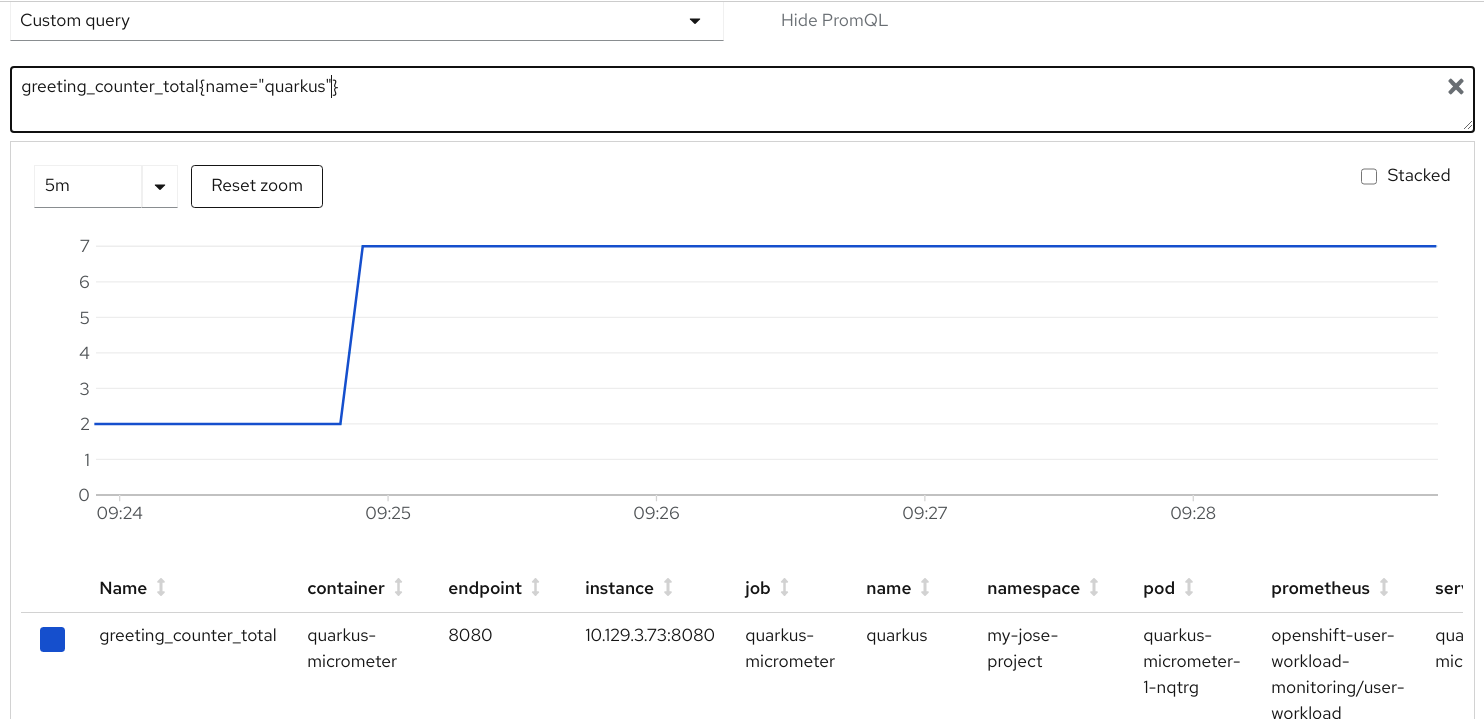Sort by name label column icon

click(925, 588)
